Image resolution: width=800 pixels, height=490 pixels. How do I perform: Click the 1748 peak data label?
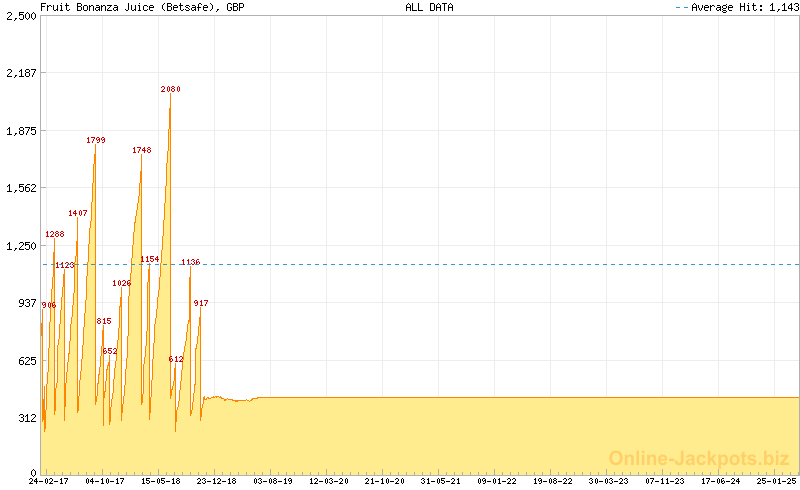point(142,151)
